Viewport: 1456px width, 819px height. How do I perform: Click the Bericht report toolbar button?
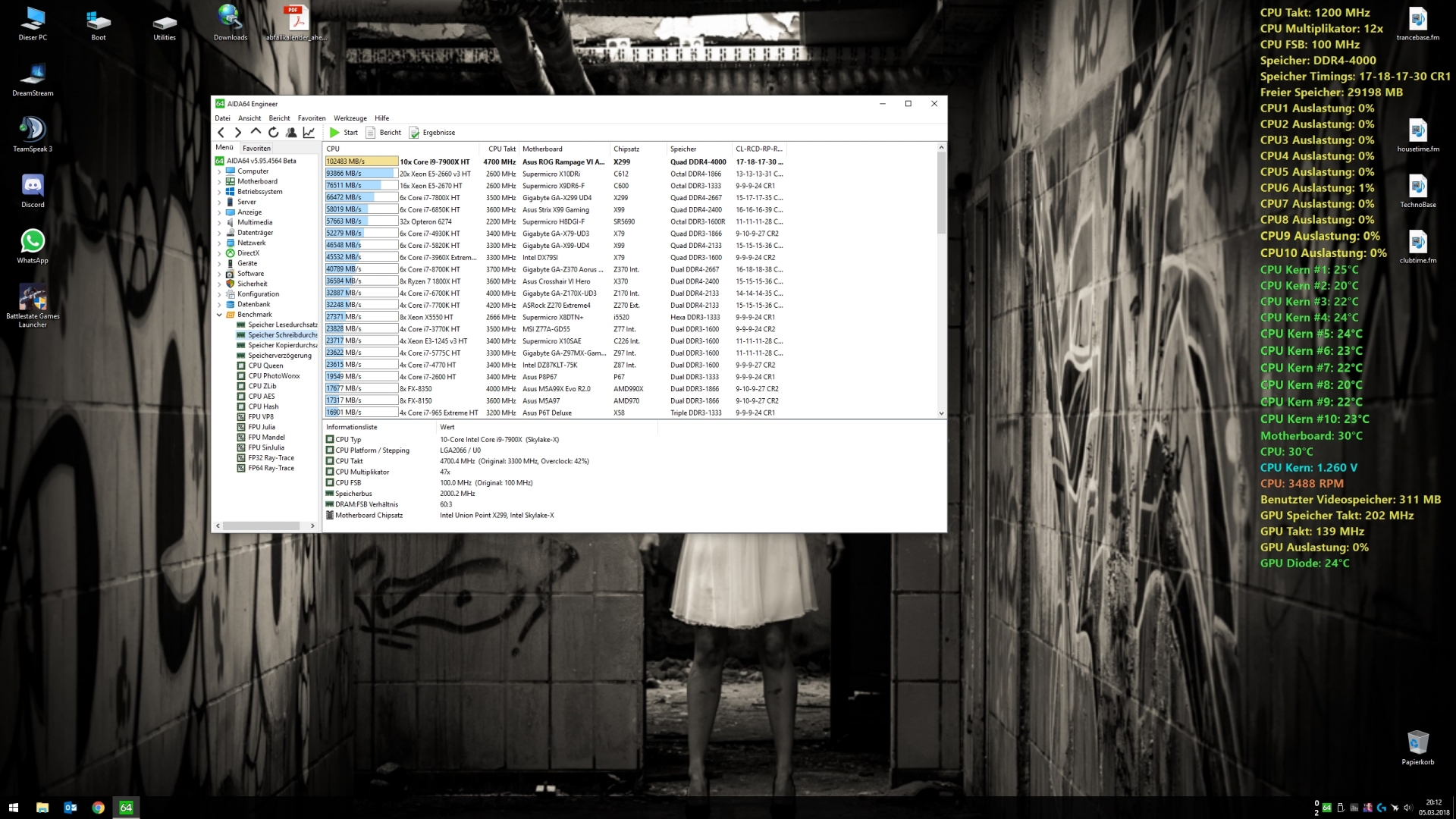(x=384, y=133)
